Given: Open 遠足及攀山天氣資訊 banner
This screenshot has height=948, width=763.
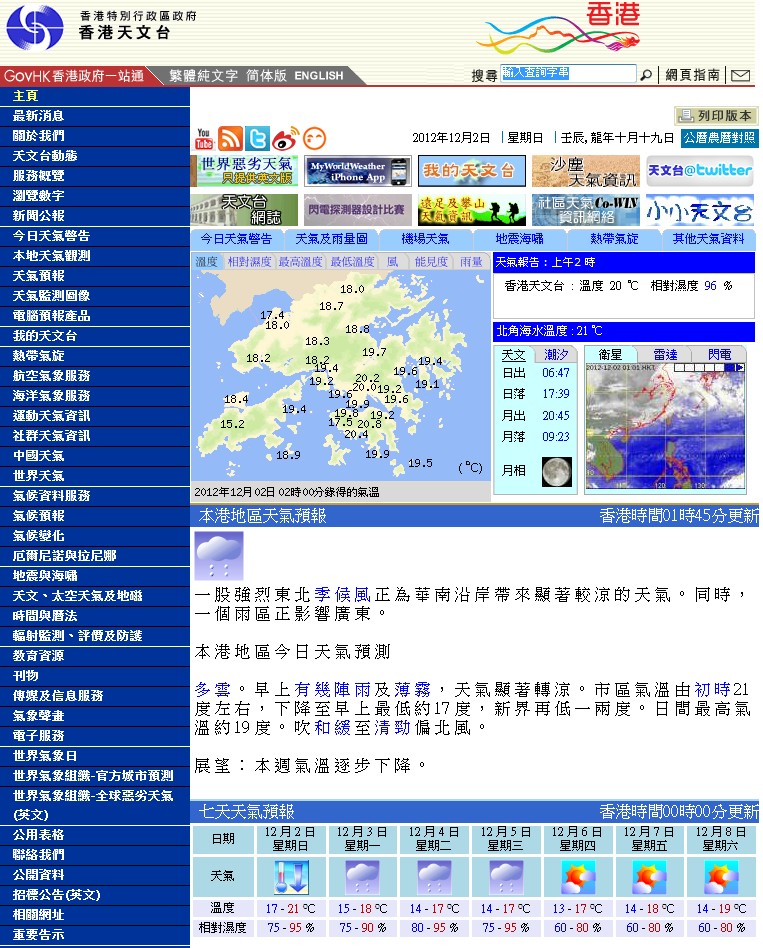Looking at the screenshot, I should (x=472, y=210).
